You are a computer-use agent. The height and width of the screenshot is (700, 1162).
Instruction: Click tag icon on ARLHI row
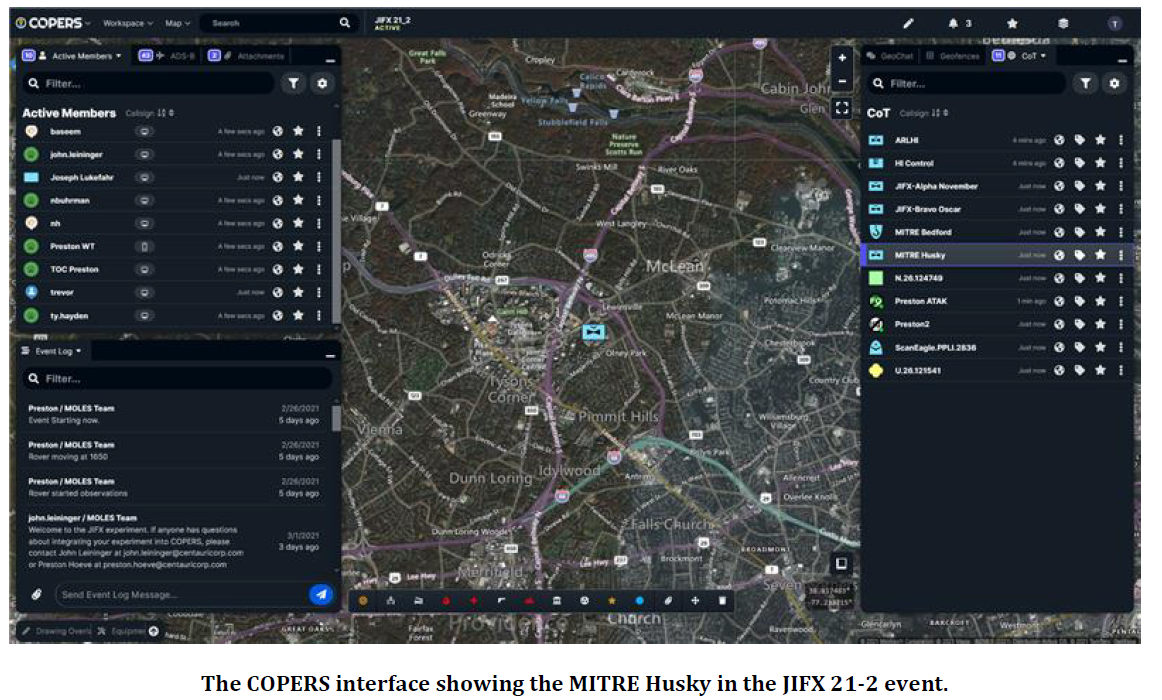[x=1080, y=140]
